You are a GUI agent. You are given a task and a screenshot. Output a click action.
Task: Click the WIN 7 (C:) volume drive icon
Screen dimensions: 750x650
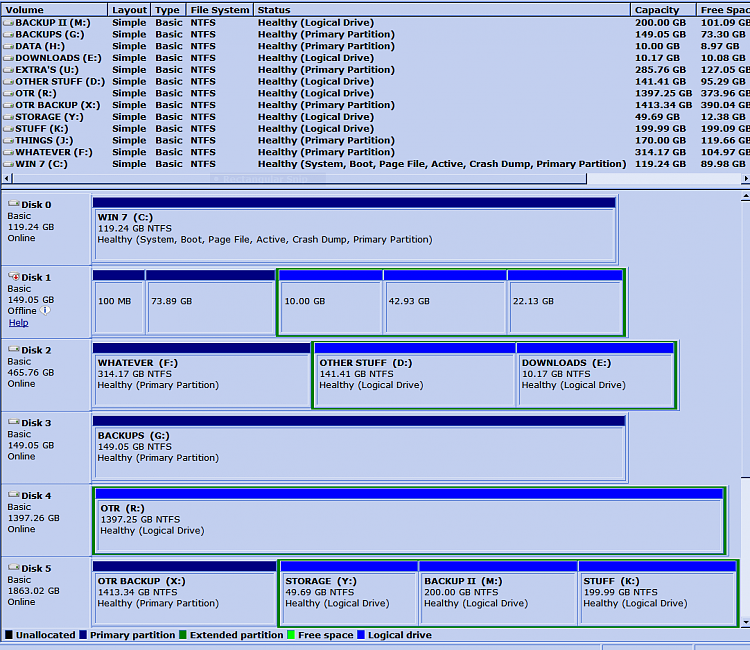(8, 164)
